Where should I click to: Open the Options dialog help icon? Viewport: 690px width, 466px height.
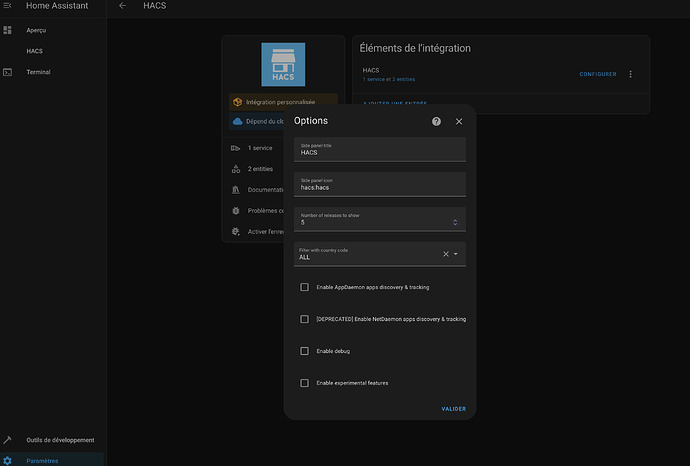(436, 121)
